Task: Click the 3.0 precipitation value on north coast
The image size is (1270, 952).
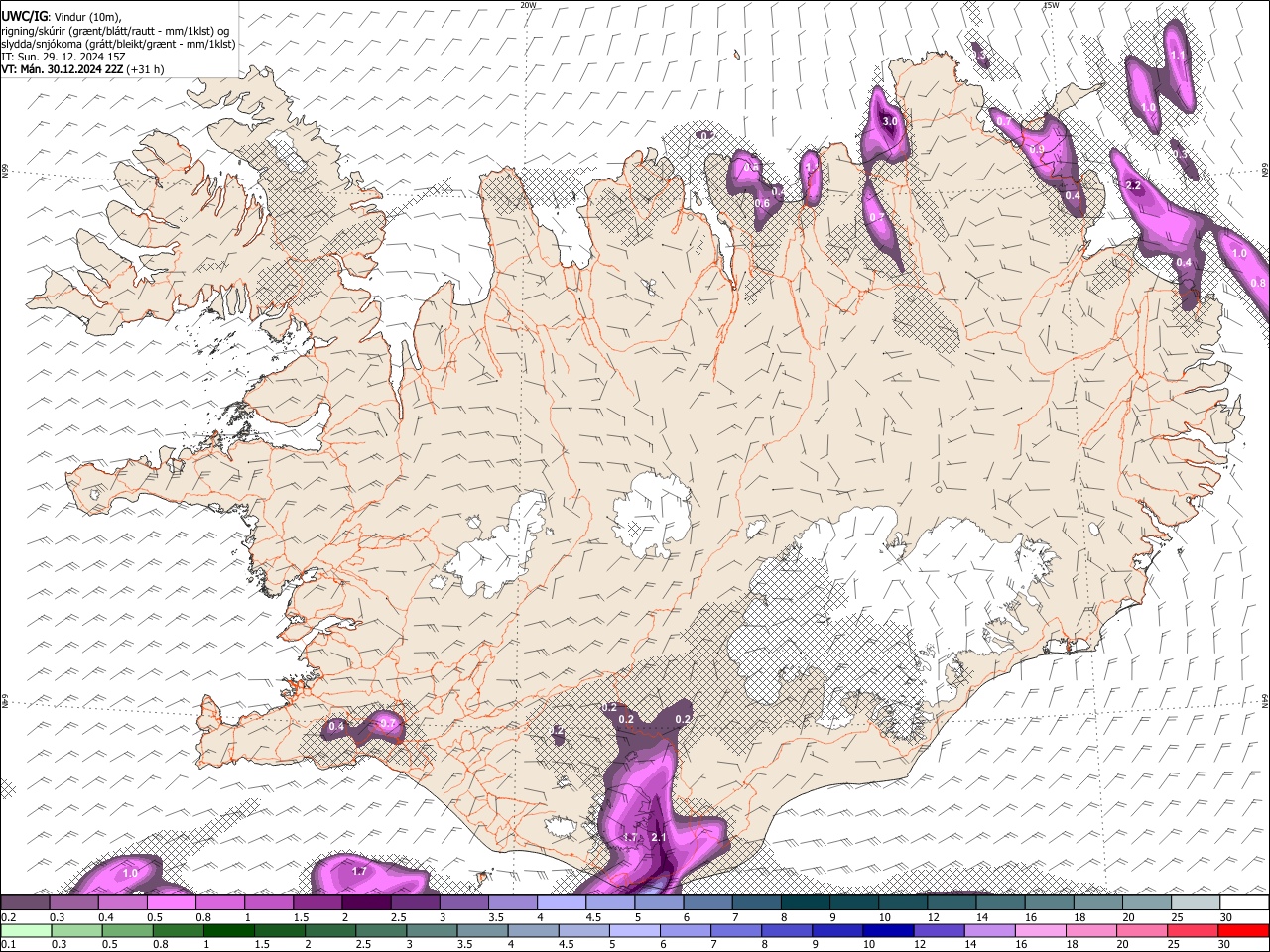Action: click(x=890, y=121)
